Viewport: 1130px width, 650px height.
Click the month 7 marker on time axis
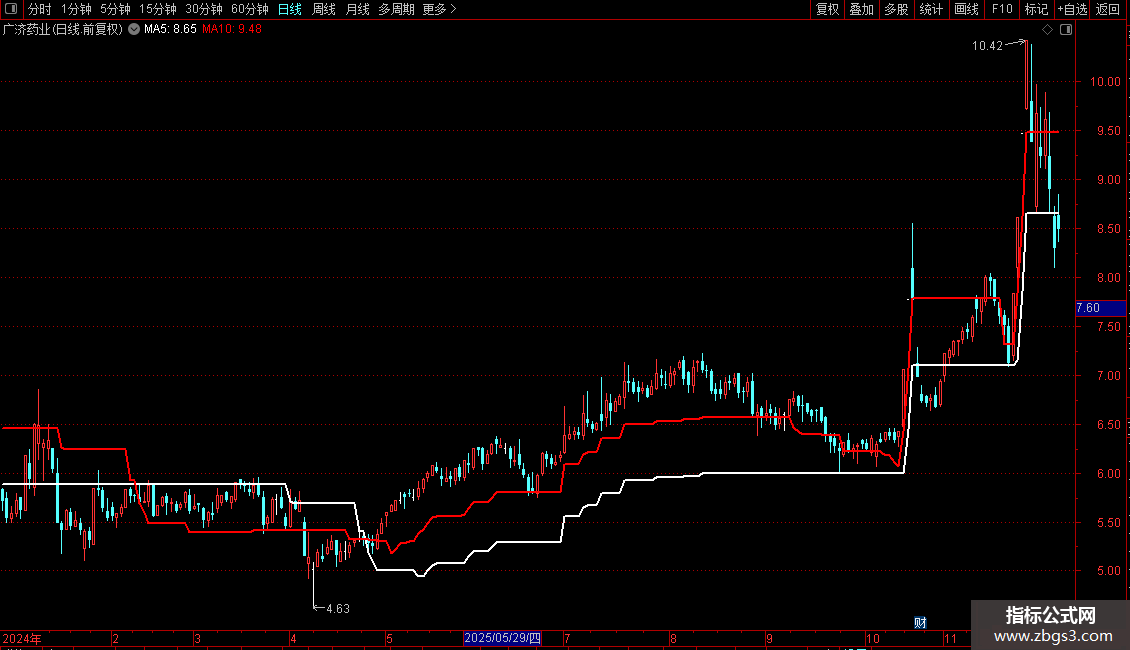tap(567, 638)
